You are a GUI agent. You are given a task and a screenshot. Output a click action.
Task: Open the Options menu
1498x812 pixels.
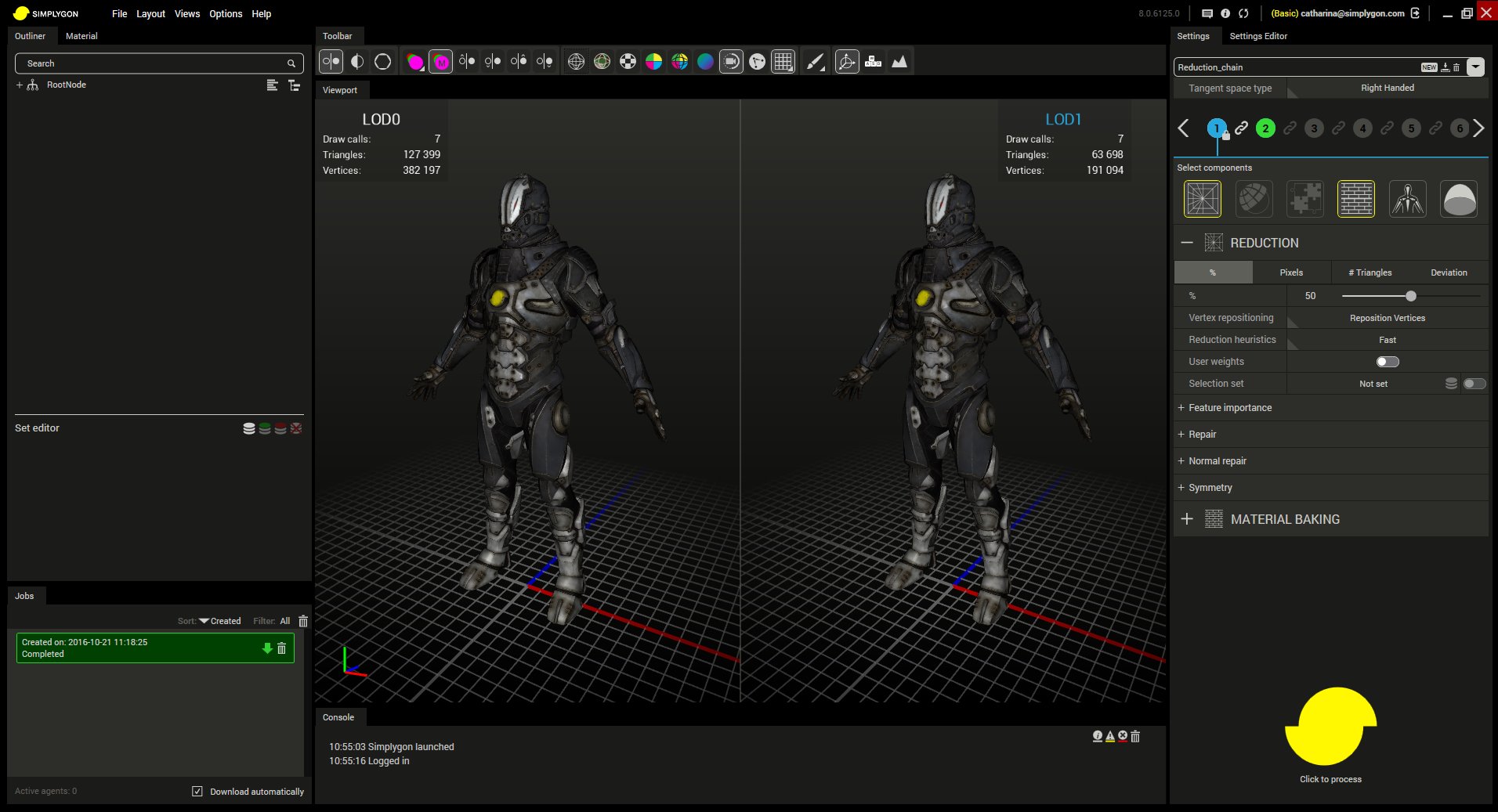[x=225, y=13]
